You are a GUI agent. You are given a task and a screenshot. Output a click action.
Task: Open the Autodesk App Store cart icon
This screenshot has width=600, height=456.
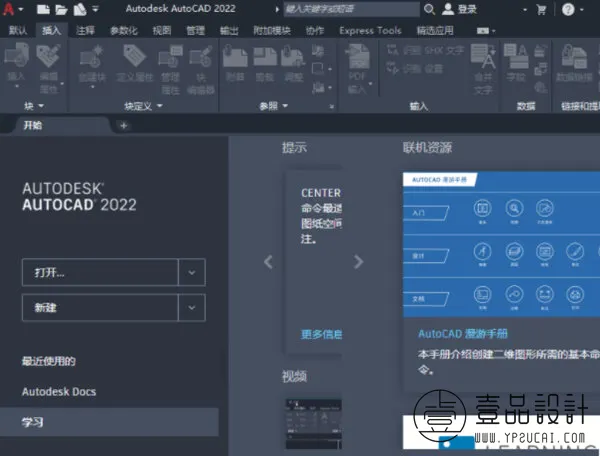541,9
